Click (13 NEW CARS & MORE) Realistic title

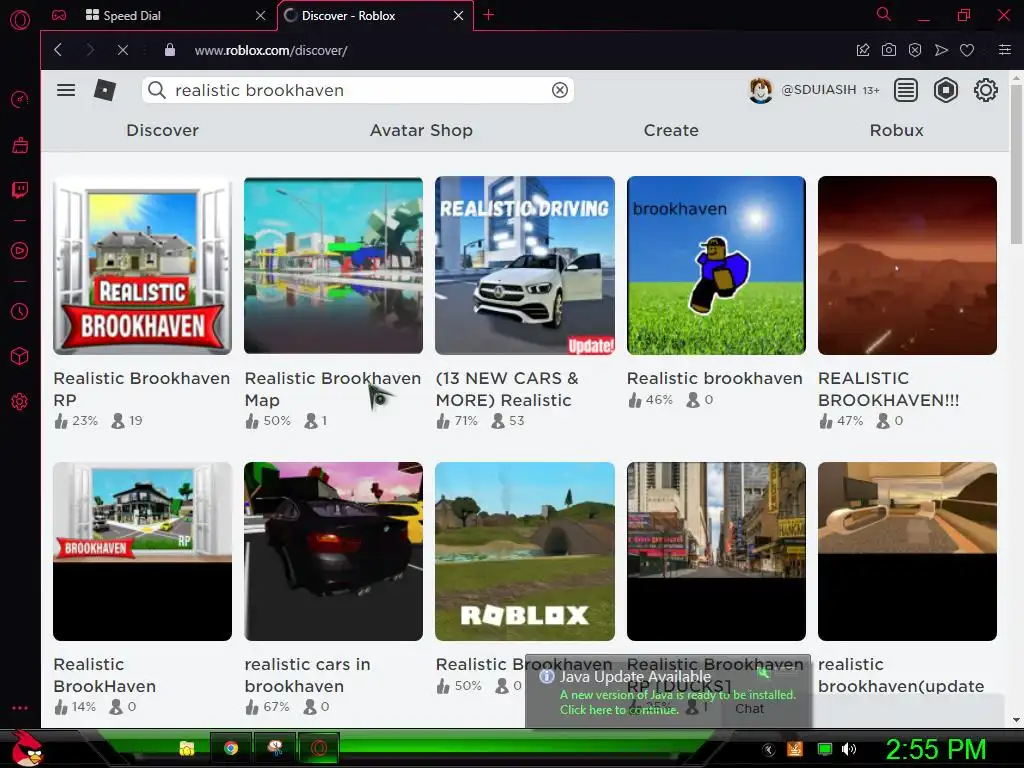coord(507,389)
